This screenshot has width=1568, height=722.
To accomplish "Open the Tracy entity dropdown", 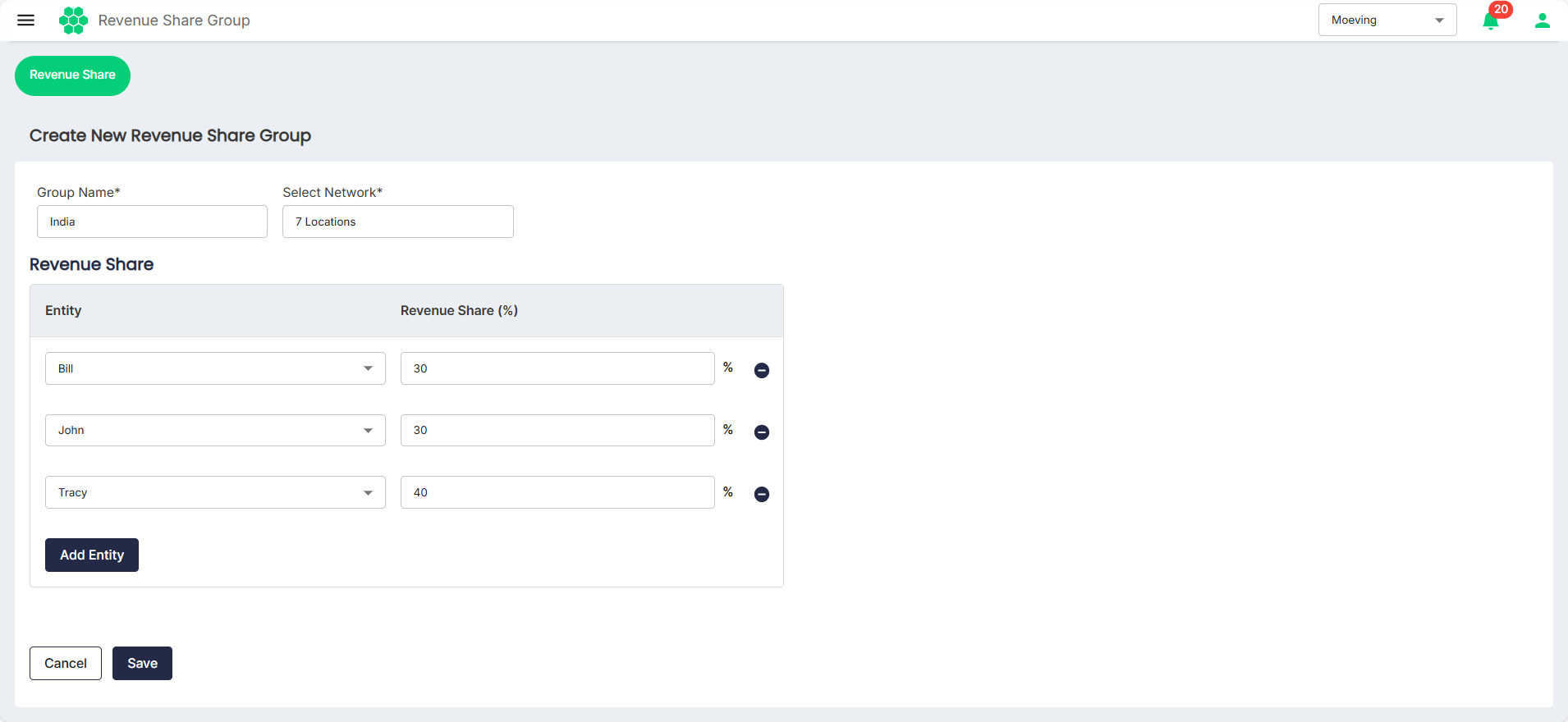I will [215, 492].
